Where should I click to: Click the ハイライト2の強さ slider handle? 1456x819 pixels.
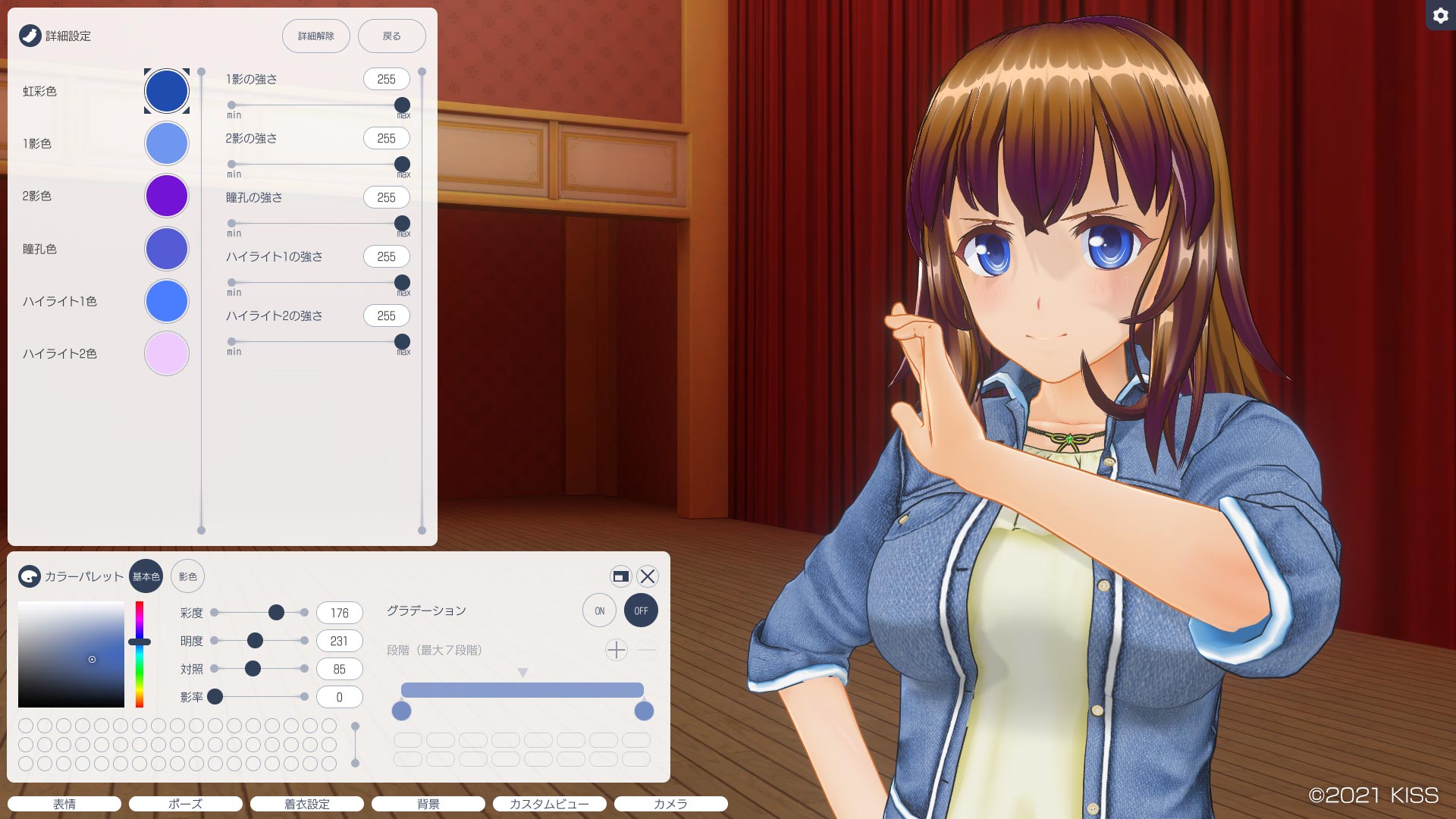click(403, 341)
